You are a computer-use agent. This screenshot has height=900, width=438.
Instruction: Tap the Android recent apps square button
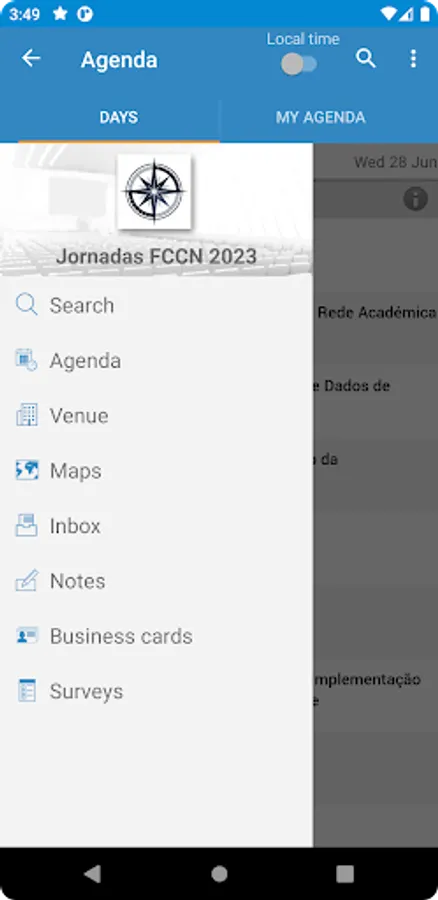click(x=345, y=874)
